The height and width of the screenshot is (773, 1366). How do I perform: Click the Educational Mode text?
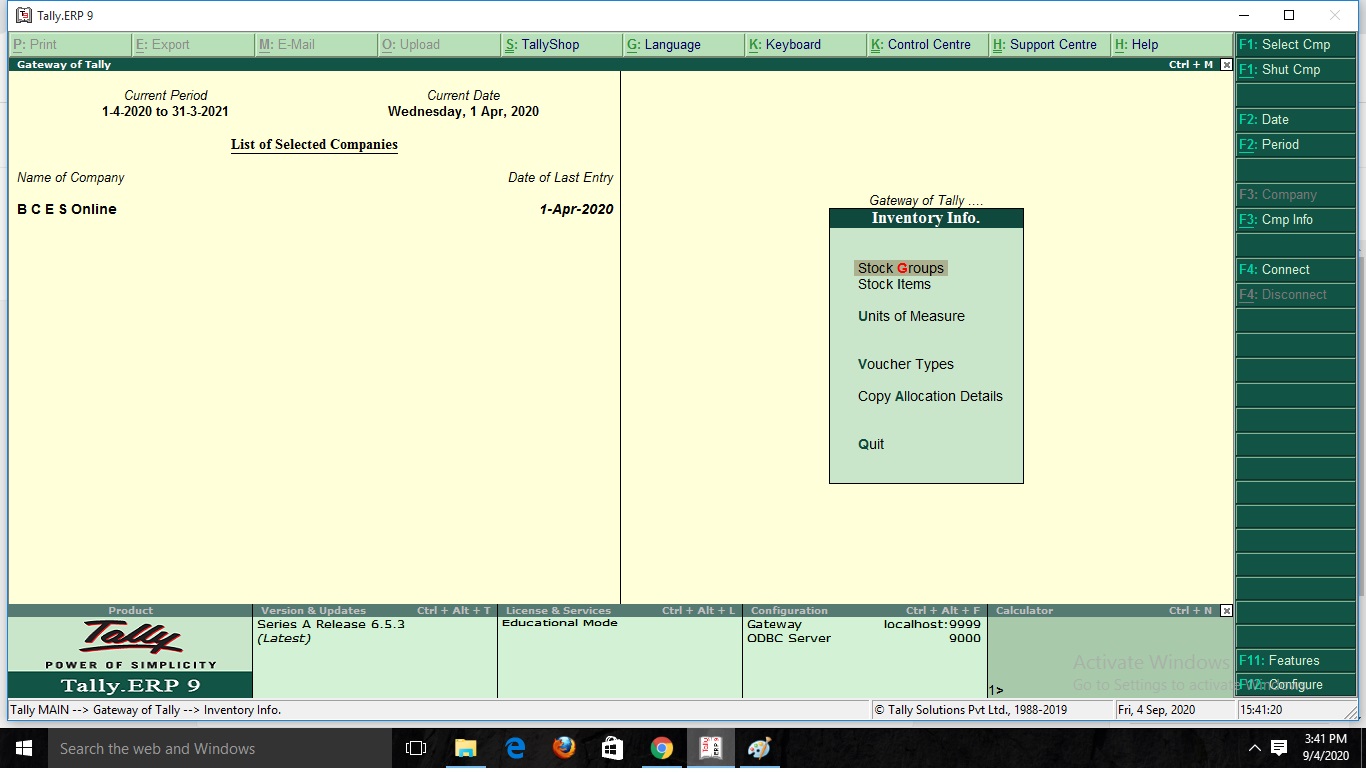click(x=560, y=623)
